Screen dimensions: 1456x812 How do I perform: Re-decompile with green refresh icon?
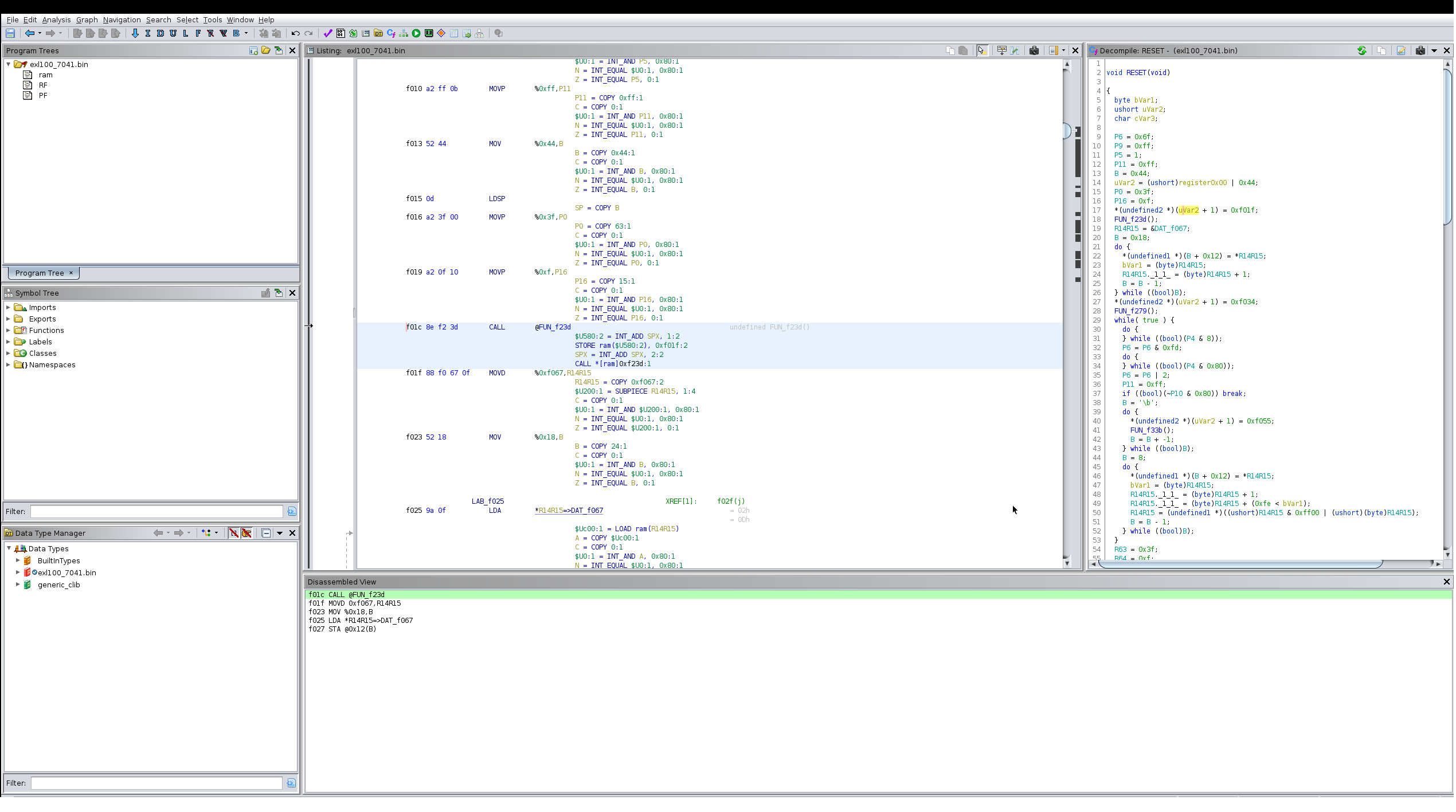(x=1362, y=50)
